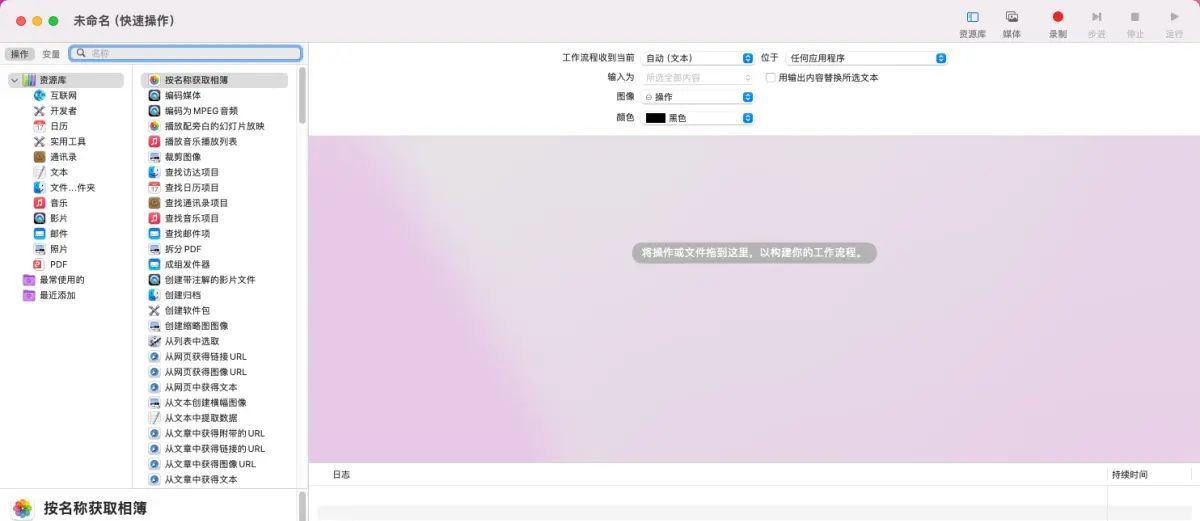Open the 图像 操作 image dropdown
The height and width of the screenshot is (521, 1200).
pyautogui.click(x=697, y=97)
